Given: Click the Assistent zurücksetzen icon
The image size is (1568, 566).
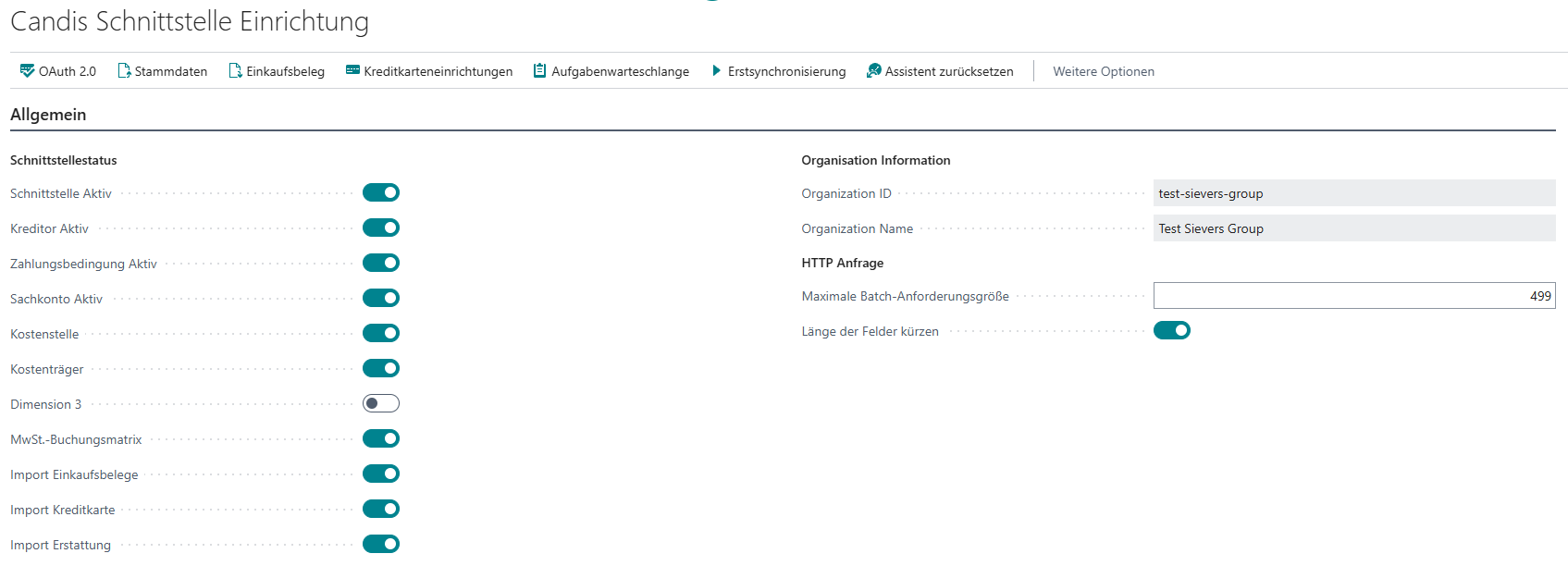Looking at the screenshot, I should (x=873, y=71).
